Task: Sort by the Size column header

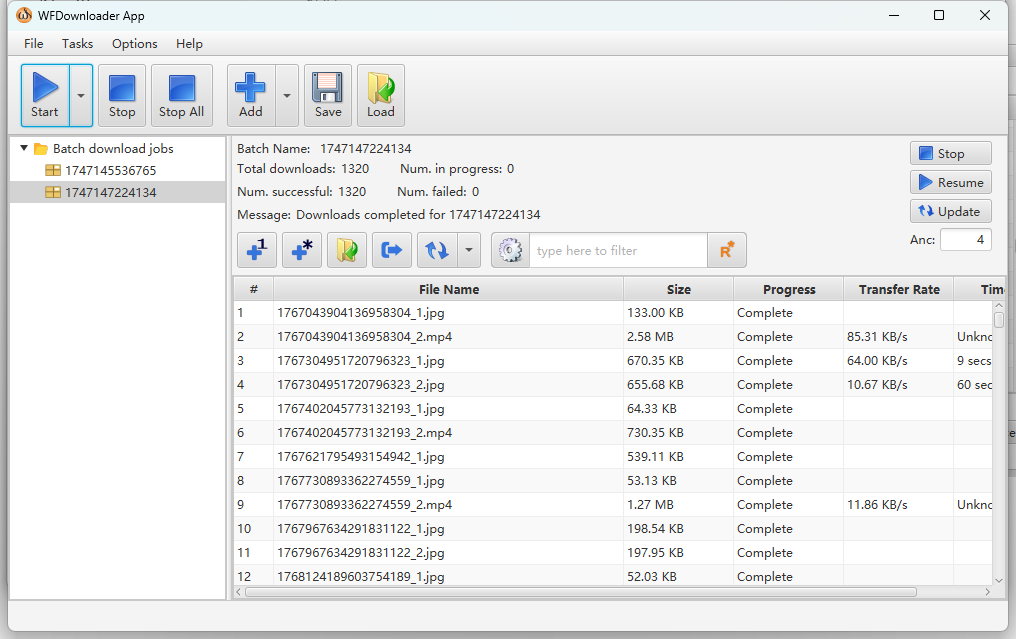Action: pos(678,289)
